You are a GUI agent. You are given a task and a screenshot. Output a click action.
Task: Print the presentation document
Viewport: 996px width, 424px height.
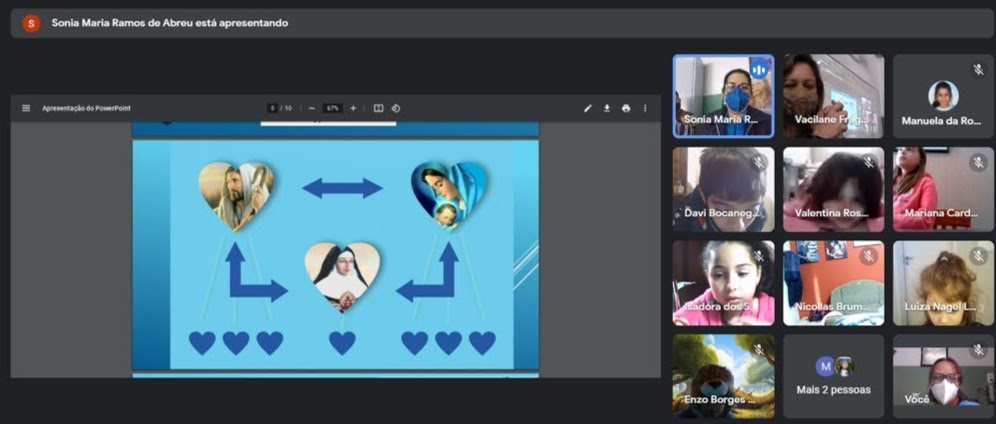click(626, 108)
